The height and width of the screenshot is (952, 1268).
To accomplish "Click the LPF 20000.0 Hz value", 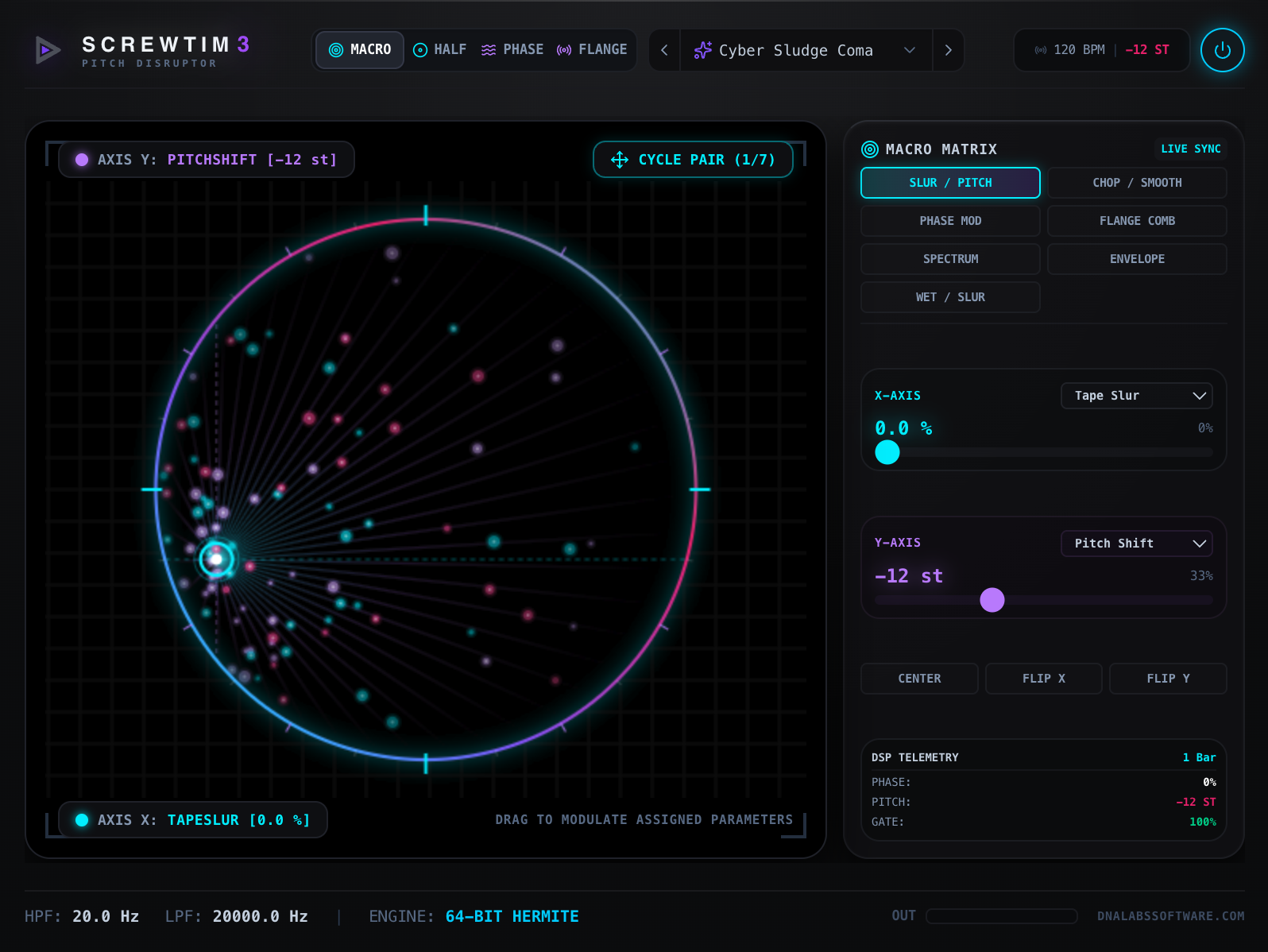I will [260, 916].
